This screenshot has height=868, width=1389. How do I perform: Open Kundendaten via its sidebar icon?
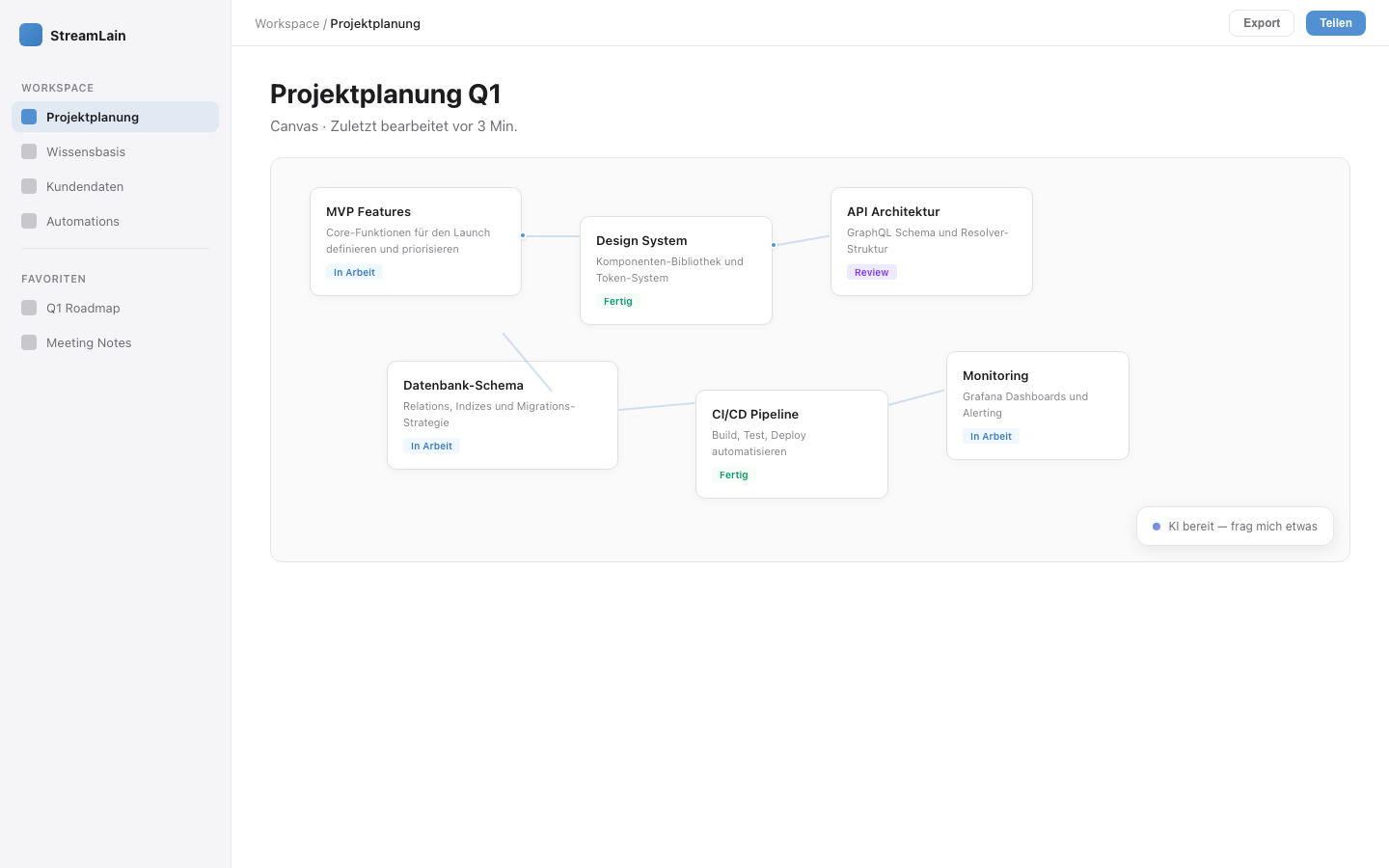[29, 186]
